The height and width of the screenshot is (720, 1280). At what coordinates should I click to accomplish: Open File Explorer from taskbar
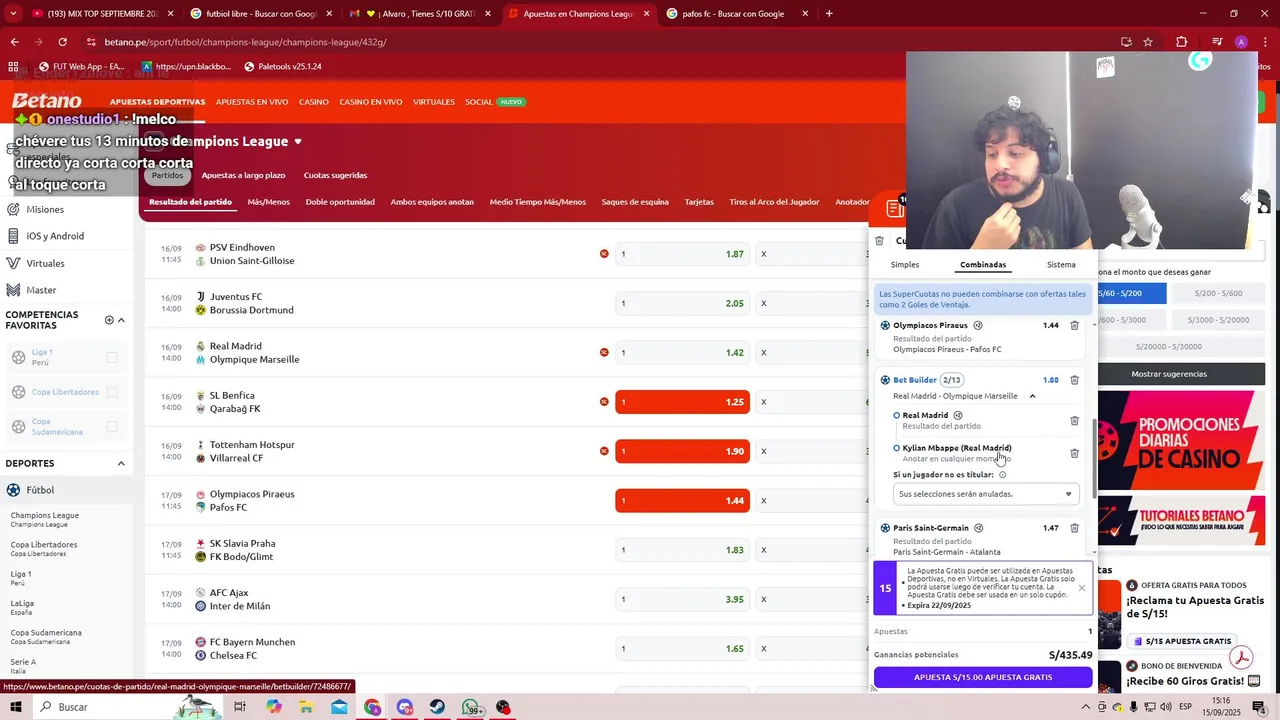[x=307, y=707]
